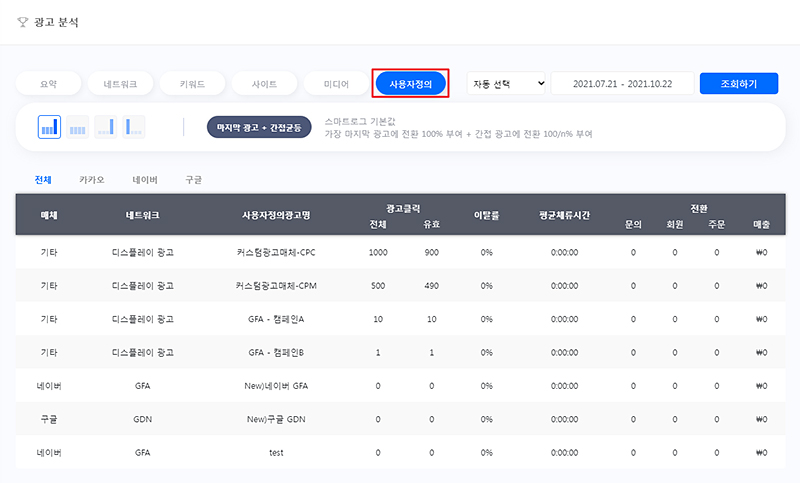Click the 광고 분석 page title

tap(56, 22)
